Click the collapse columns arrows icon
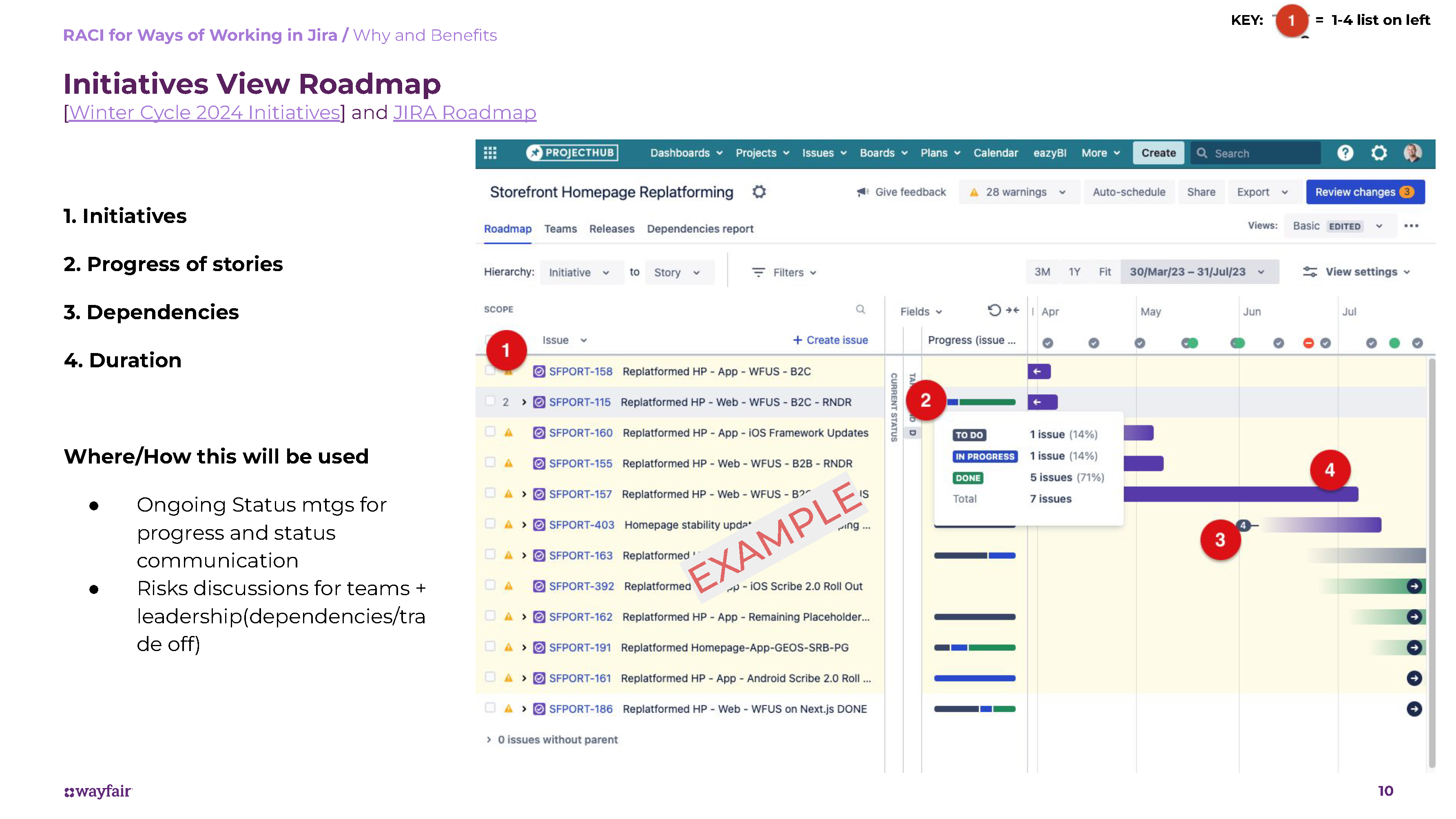Screen dimensions: 1456x819 click(x=1013, y=309)
